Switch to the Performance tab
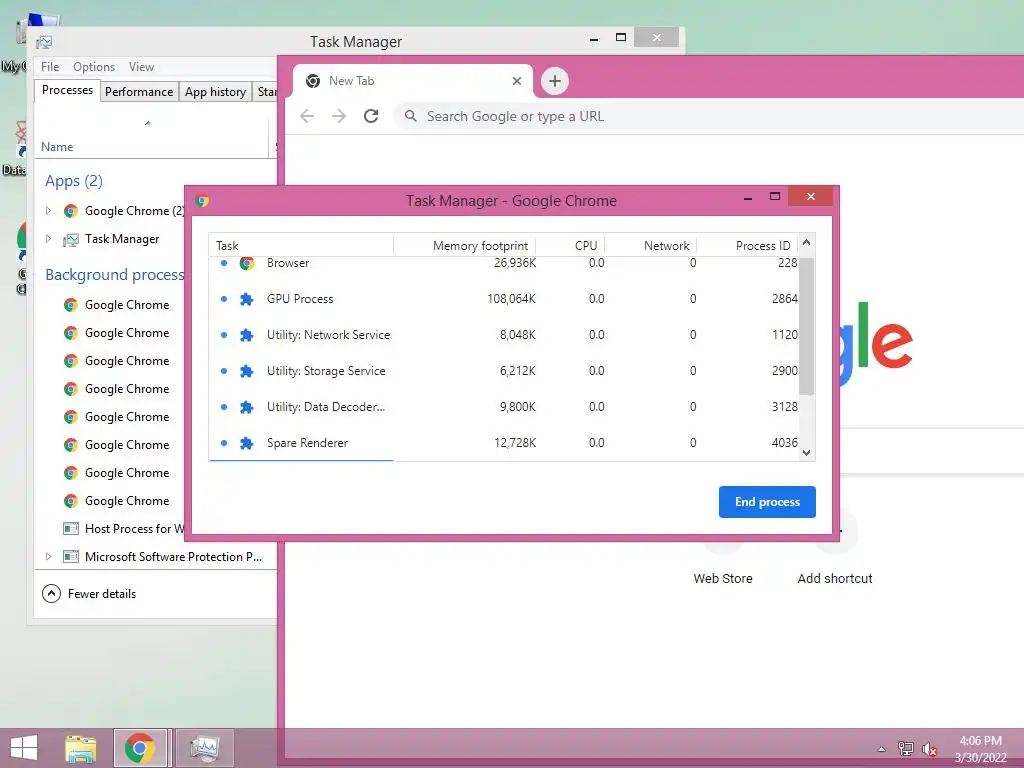This screenshot has width=1024, height=768. click(x=138, y=92)
